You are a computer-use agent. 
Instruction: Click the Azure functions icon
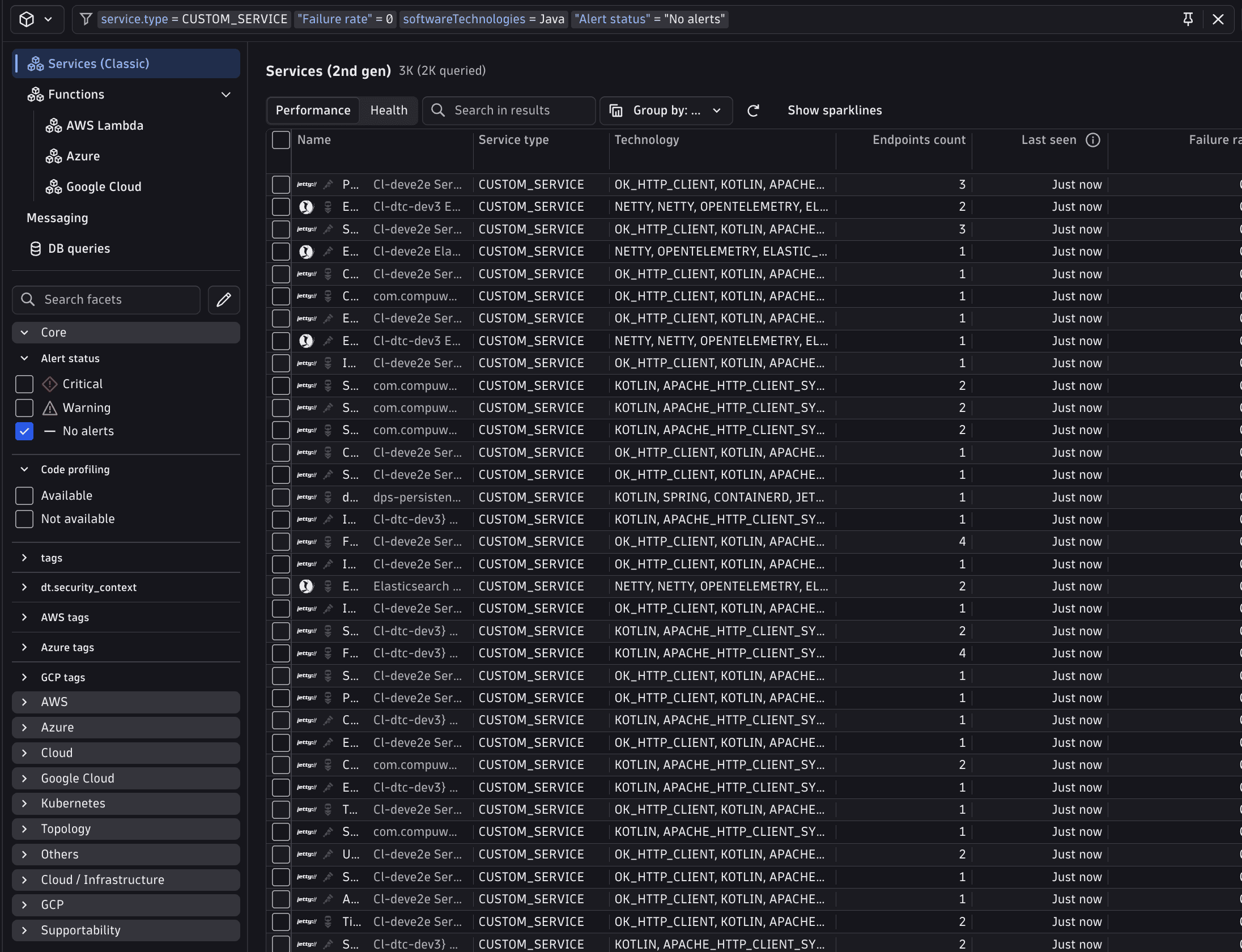point(53,156)
